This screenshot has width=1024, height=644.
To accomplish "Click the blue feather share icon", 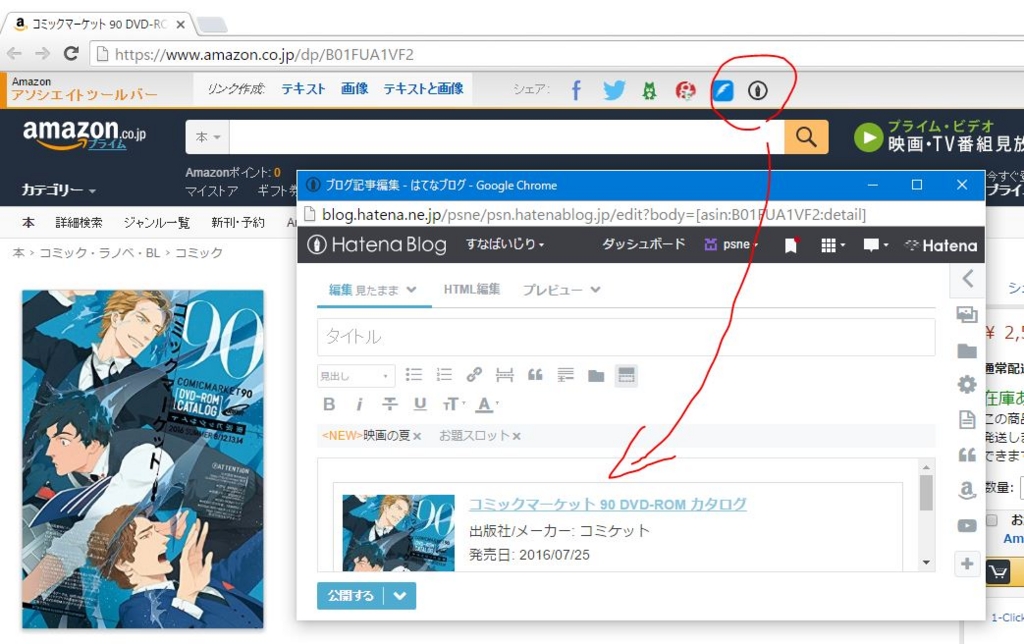I will (x=722, y=90).
